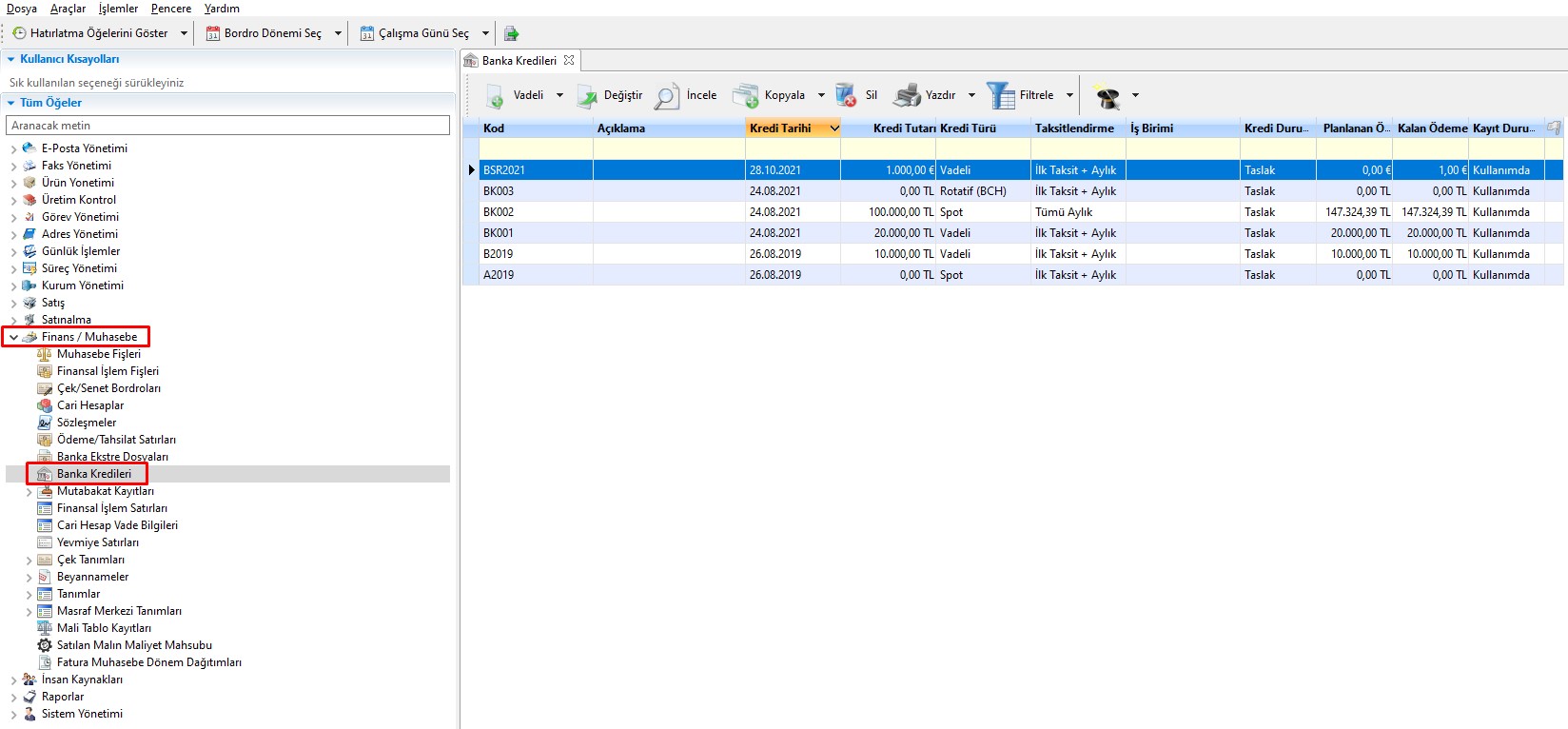Click the Yazdır printer icon
This screenshot has width=1568, height=729.
pyautogui.click(x=908, y=95)
